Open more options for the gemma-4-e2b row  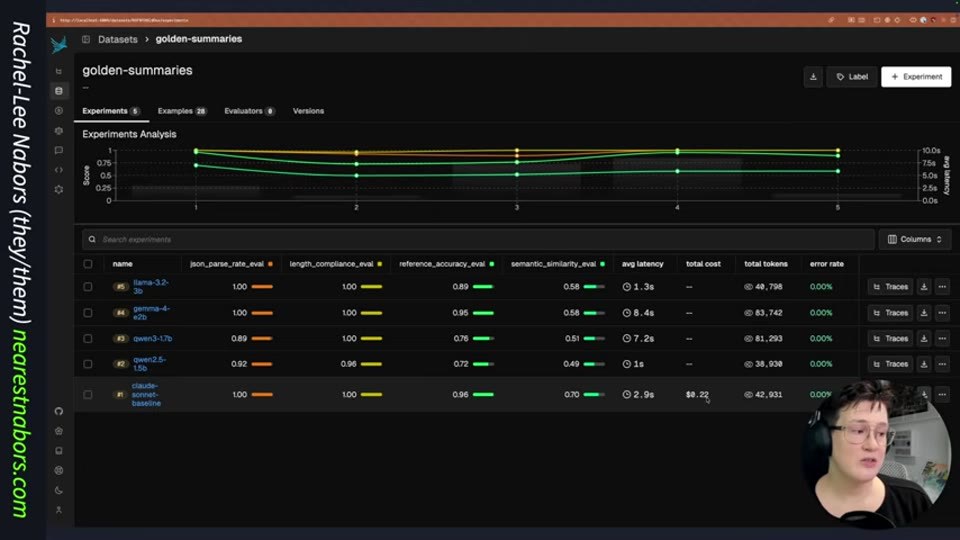(942, 313)
